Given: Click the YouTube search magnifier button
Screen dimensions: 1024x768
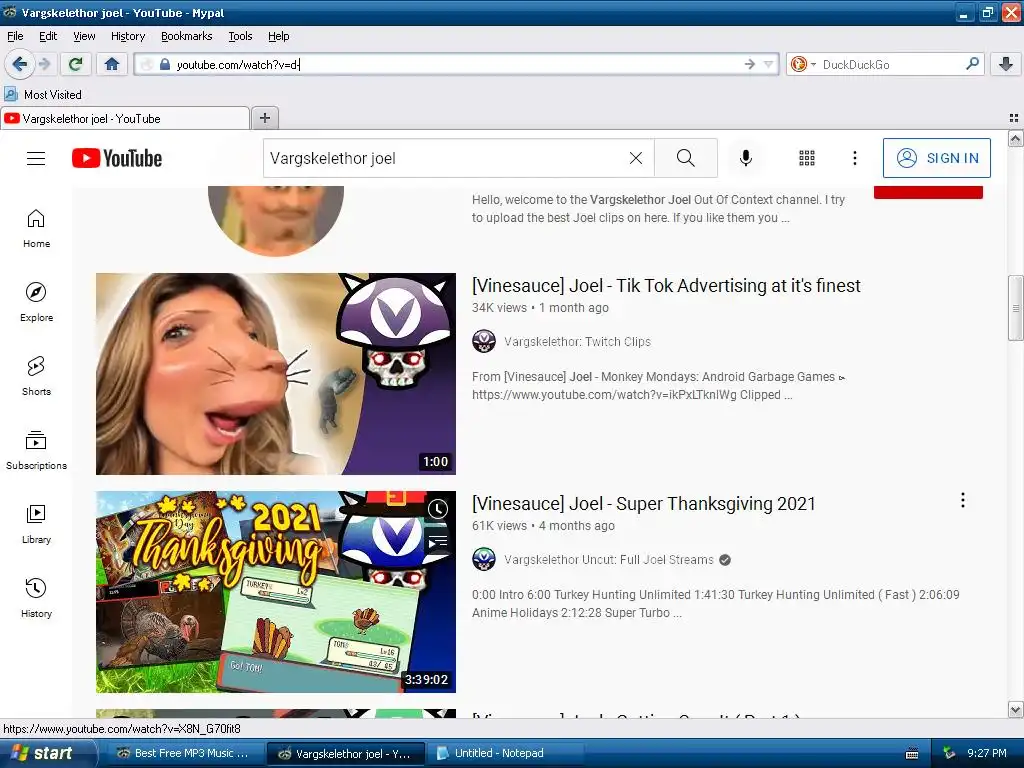Looking at the screenshot, I should [x=686, y=158].
